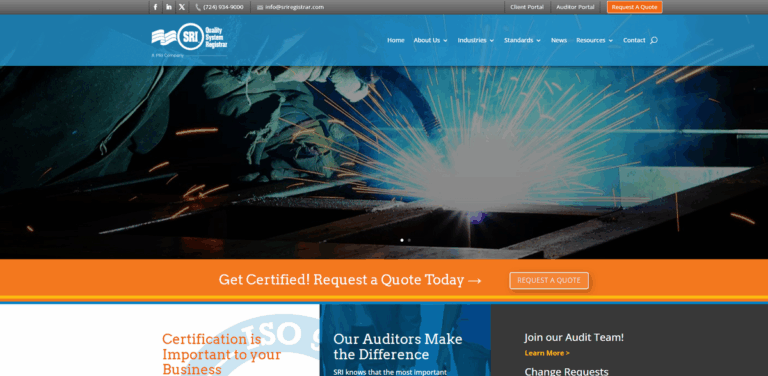
Task: Click the 'Join our Audit Team!' heading
Action: point(574,337)
